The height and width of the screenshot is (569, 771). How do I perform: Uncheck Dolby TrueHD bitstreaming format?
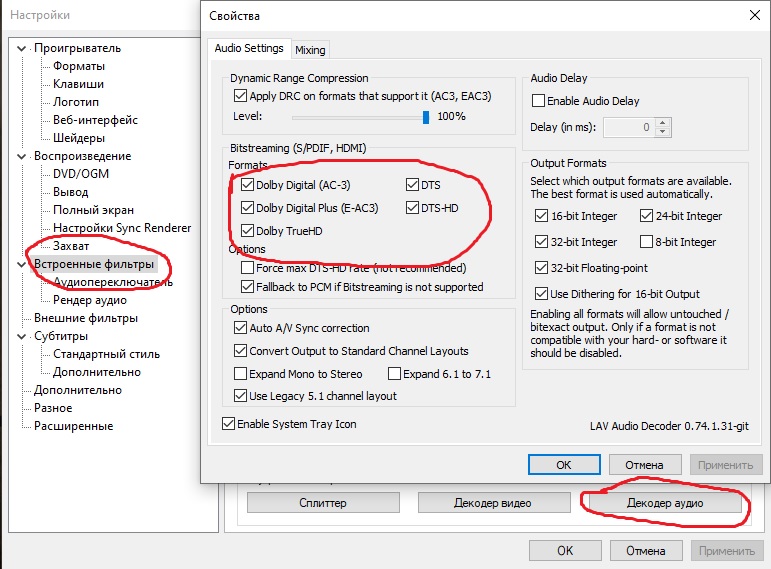248,231
